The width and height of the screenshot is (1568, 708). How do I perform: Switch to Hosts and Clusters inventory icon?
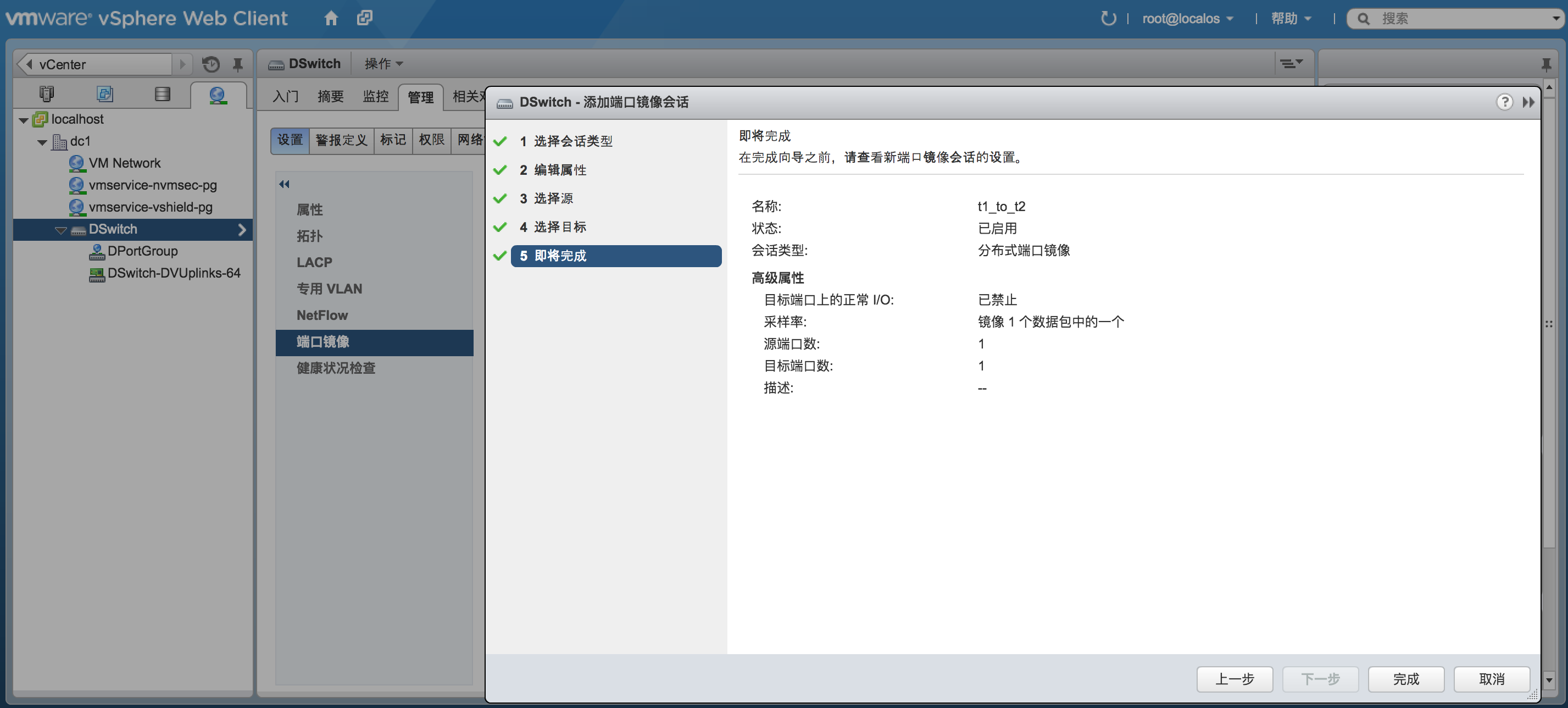point(47,95)
